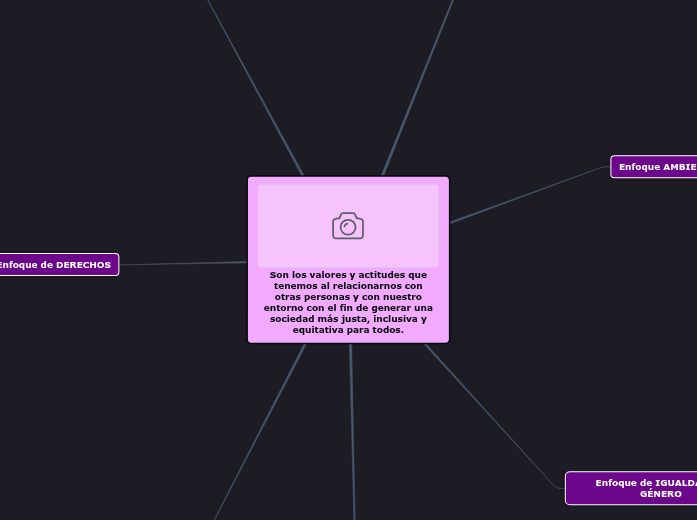Click the 'equitativa para todos.' text line
Screen dimensions: 697x520
[x=348, y=330]
